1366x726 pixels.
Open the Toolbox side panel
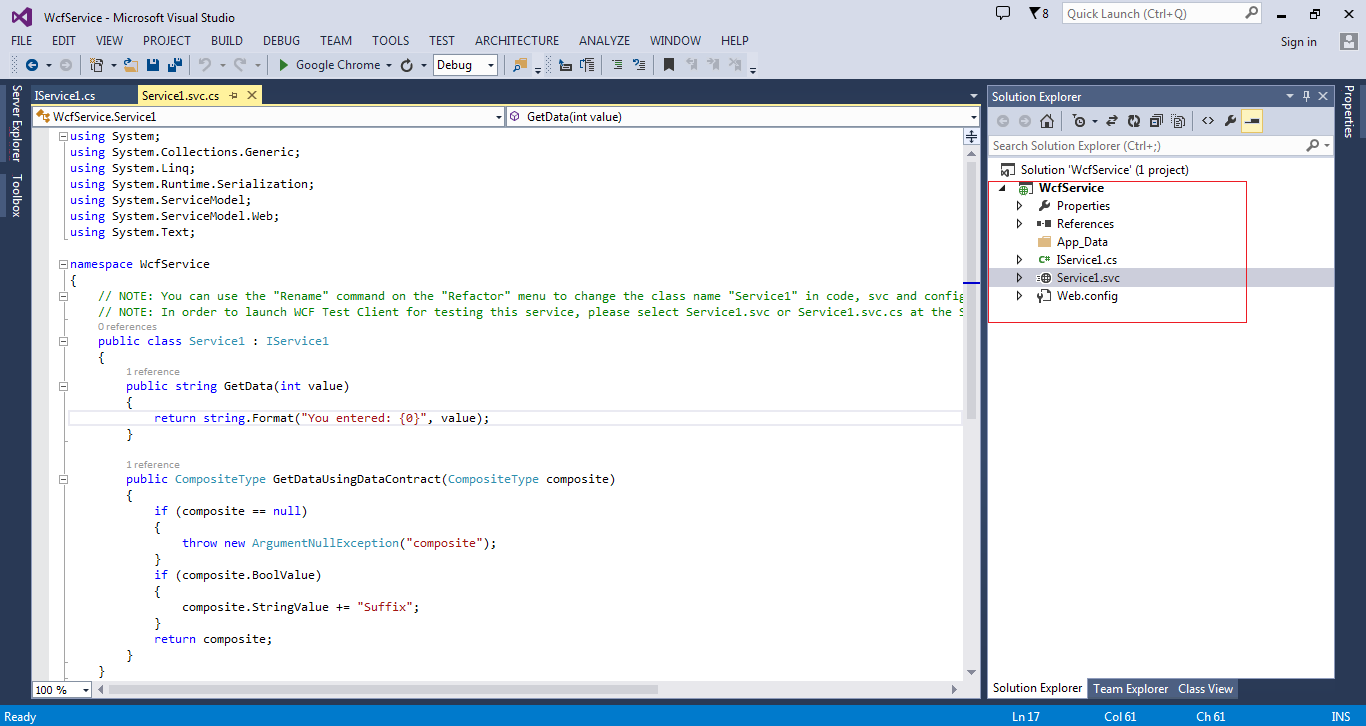(16, 195)
